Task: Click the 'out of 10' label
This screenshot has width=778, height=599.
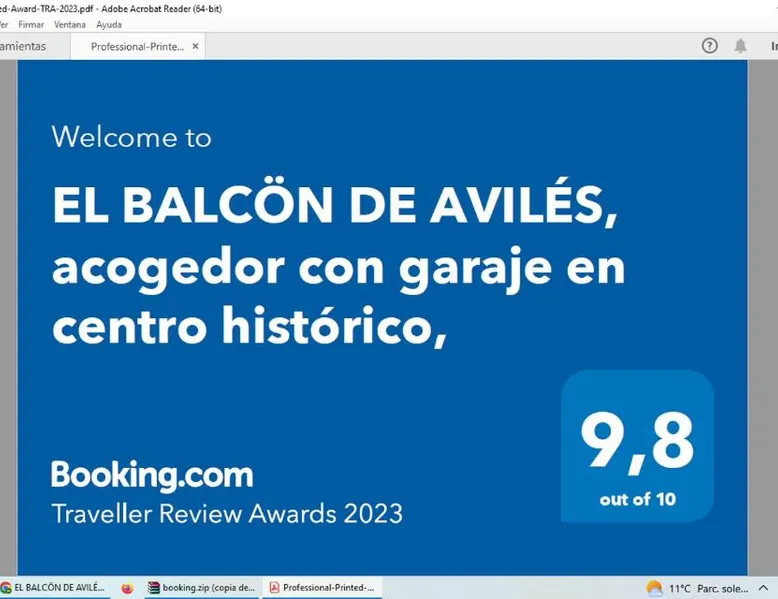Action: pos(638,499)
